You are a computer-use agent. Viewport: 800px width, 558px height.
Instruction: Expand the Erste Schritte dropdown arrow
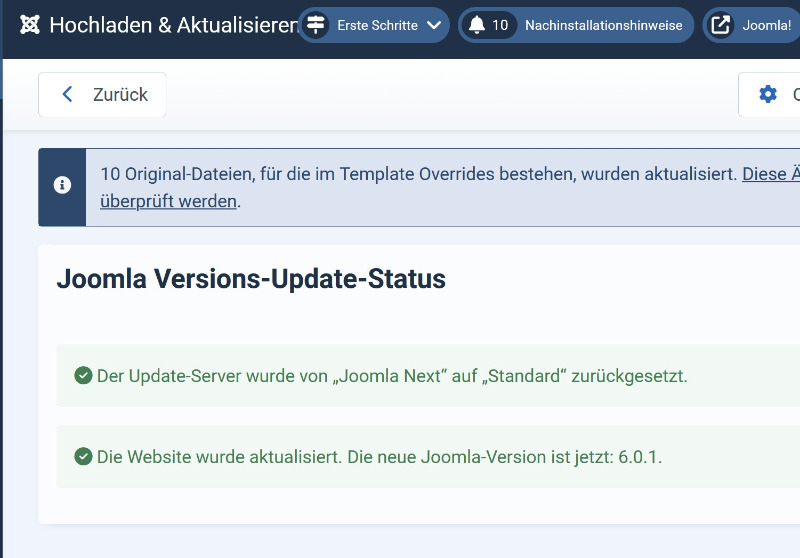[434, 25]
